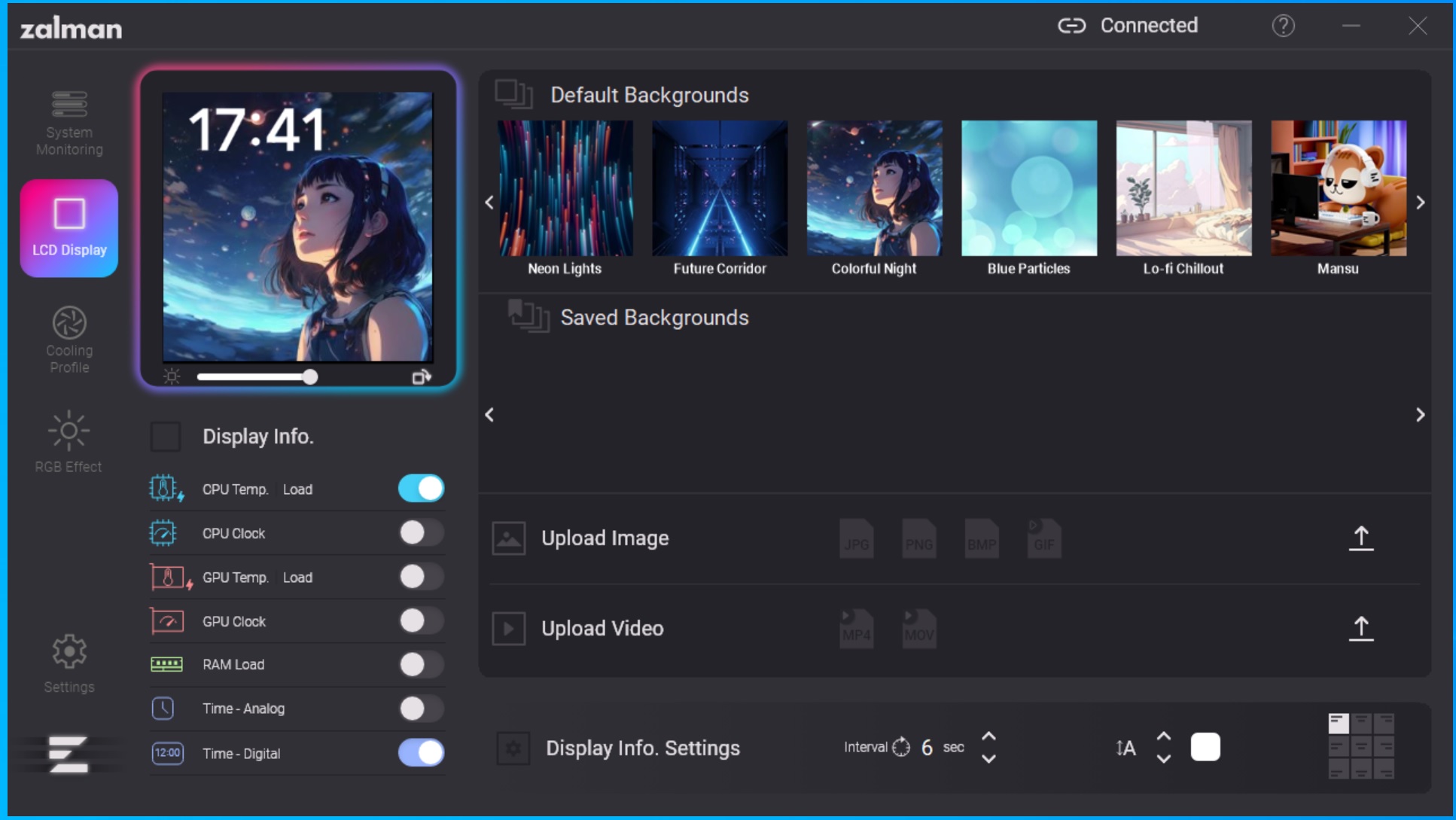This screenshot has width=1456, height=820.
Task: Check the Display Info. checkbox
Action: pyautogui.click(x=166, y=437)
